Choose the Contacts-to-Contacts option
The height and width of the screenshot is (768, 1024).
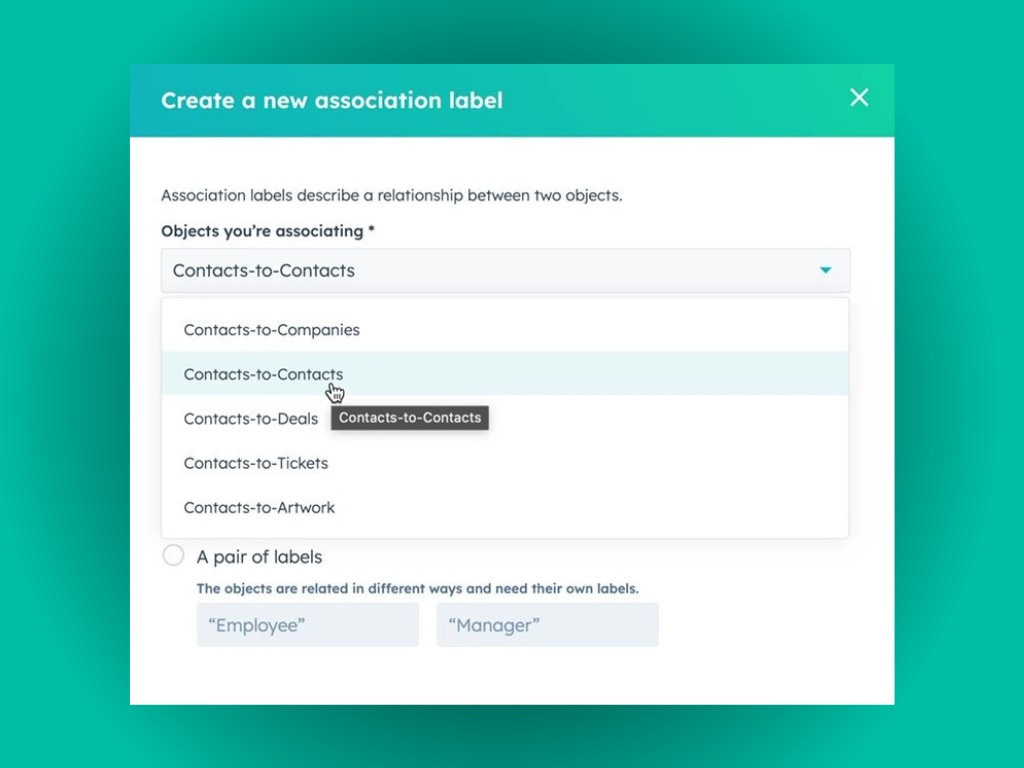pyautogui.click(x=263, y=374)
